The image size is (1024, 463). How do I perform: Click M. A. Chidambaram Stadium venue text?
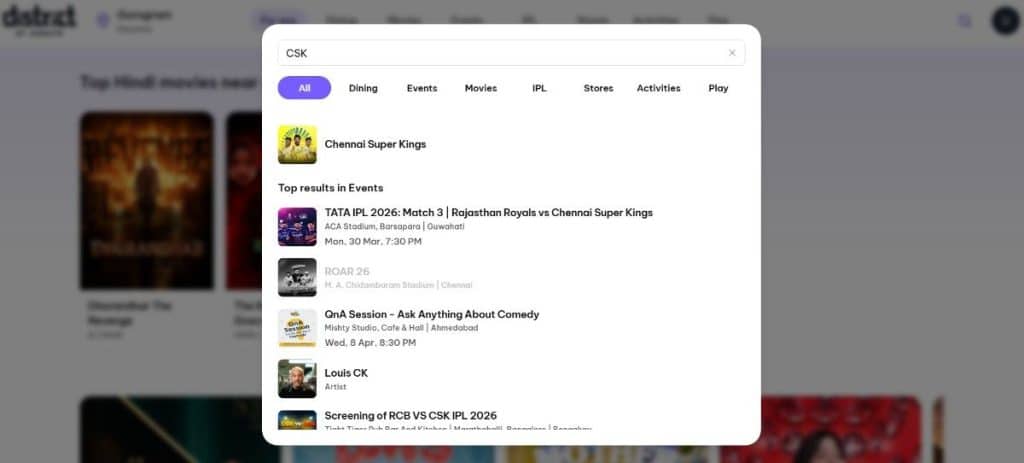tap(398, 285)
